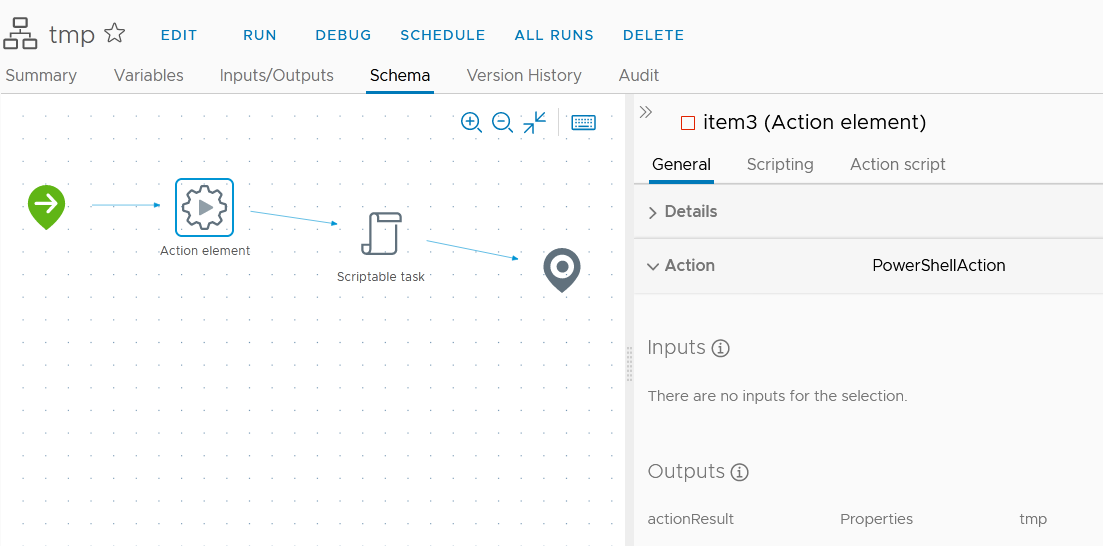The image size is (1103, 546).
Task: Click the zoom out magnifier icon
Action: pos(503,123)
